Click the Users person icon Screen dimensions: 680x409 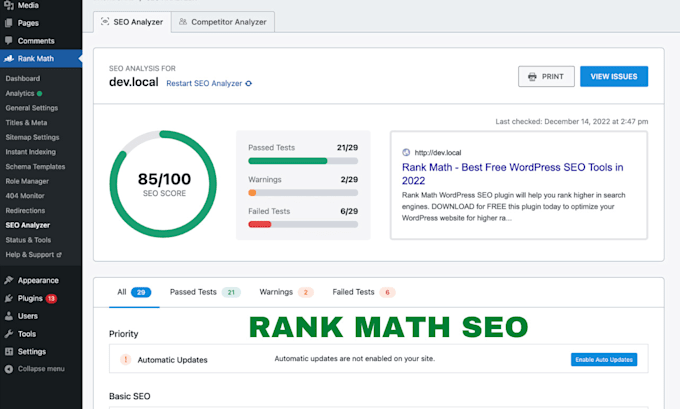click(9, 316)
